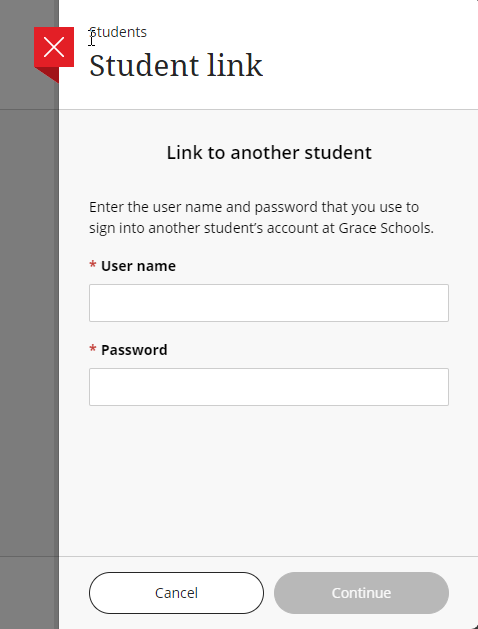Click footer space between Cancel and Continue
Image resolution: width=478 pixels, height=629 pixels.
pos(269,593)
